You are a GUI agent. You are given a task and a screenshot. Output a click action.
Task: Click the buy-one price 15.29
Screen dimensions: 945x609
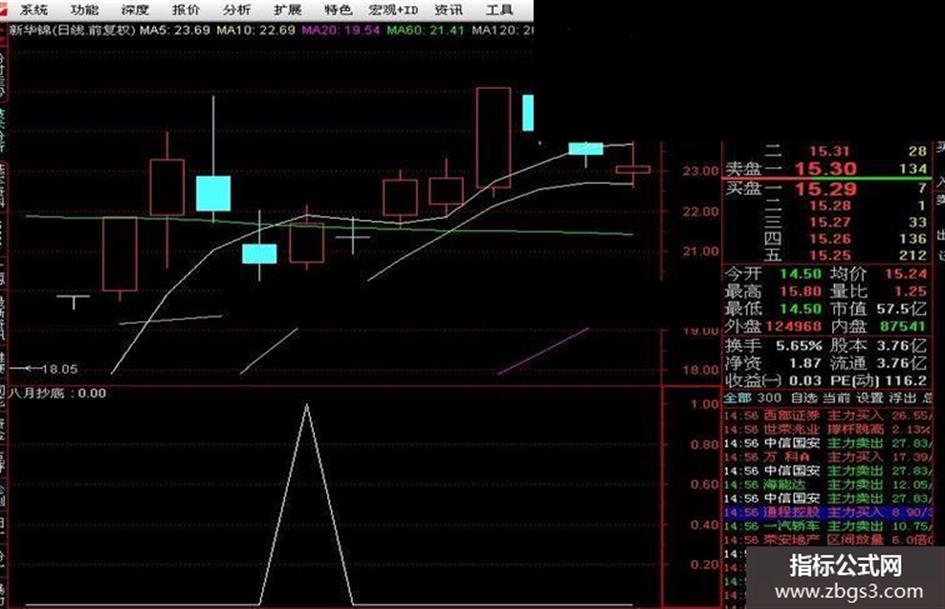825,189
